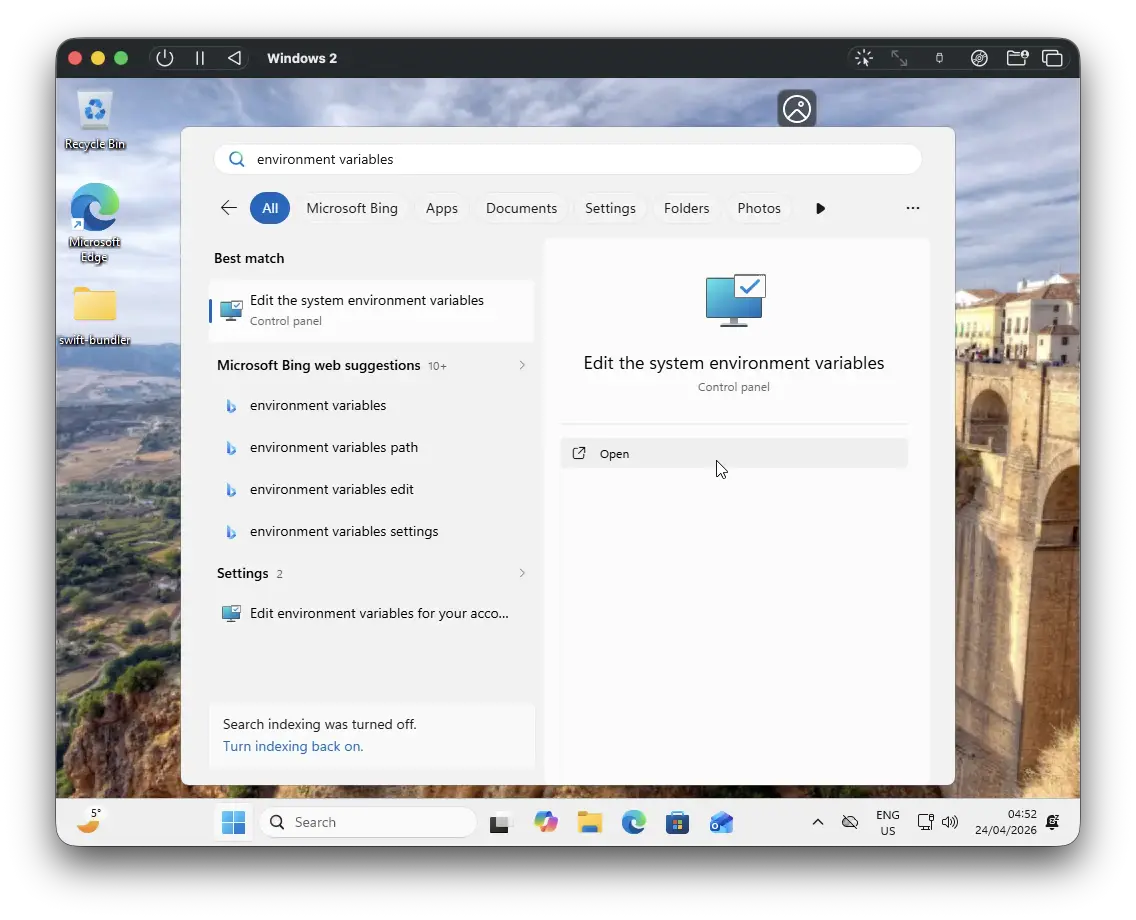The width and height of the screenshot is (1136, 920).
Task: Click the VM power button
Action: click(164, 58)
